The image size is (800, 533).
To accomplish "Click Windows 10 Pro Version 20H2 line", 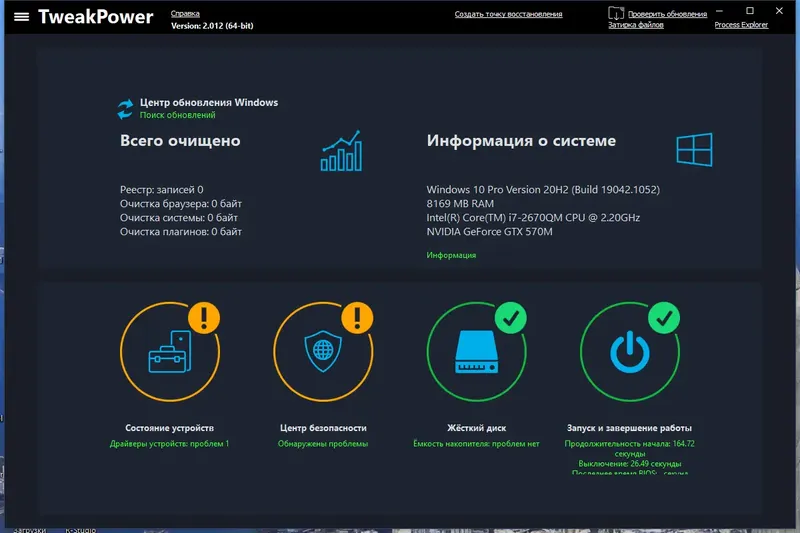I will tap(543, 190).
